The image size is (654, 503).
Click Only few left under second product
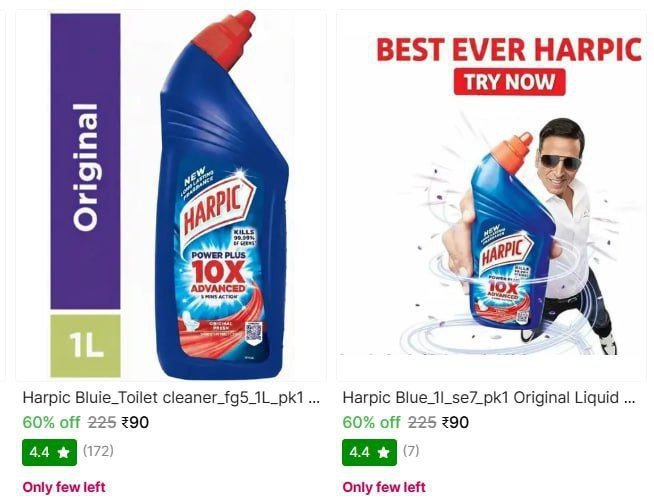coord(384,487)
